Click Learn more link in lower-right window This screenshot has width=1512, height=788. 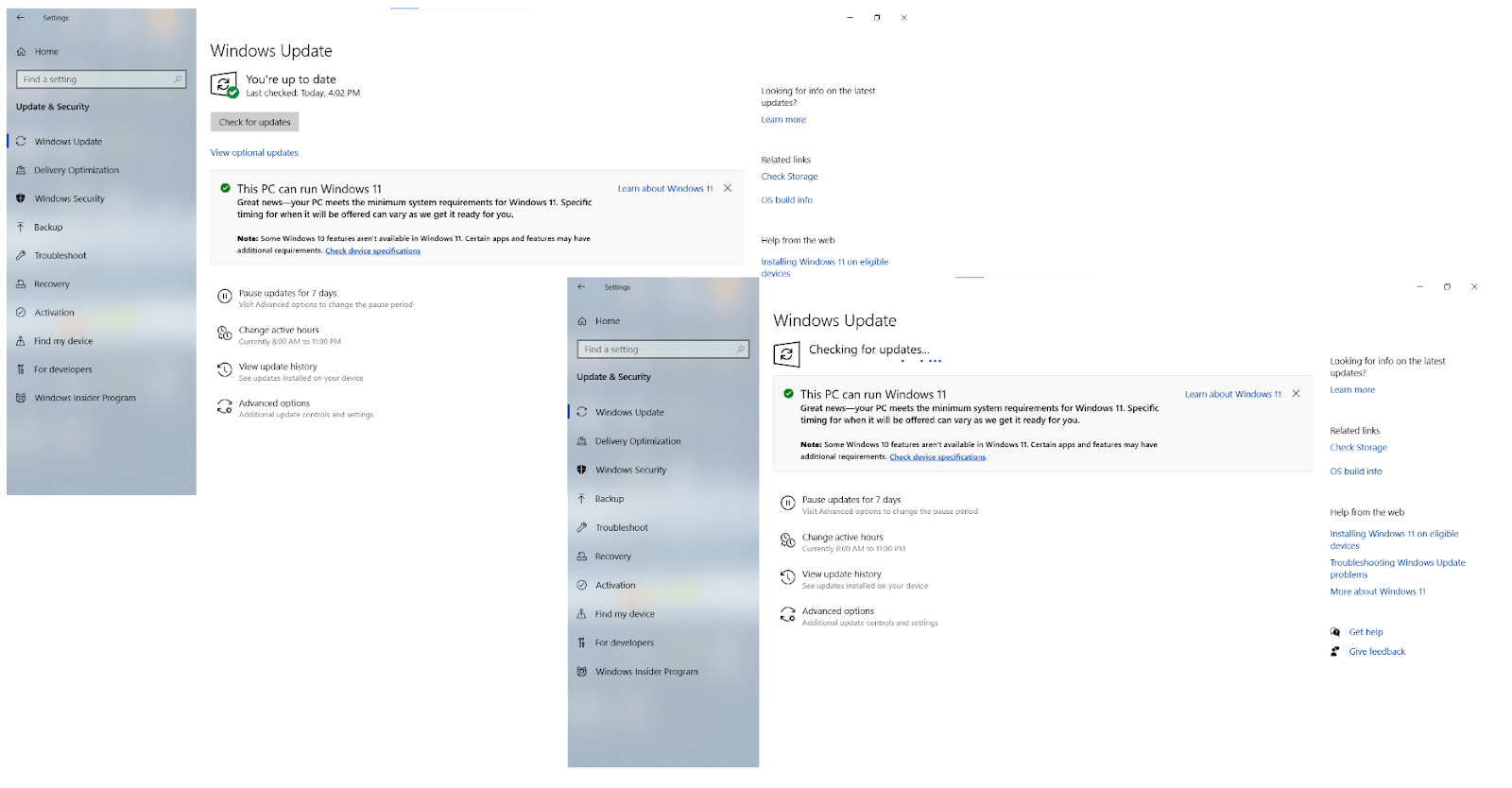coord(1352,390)
